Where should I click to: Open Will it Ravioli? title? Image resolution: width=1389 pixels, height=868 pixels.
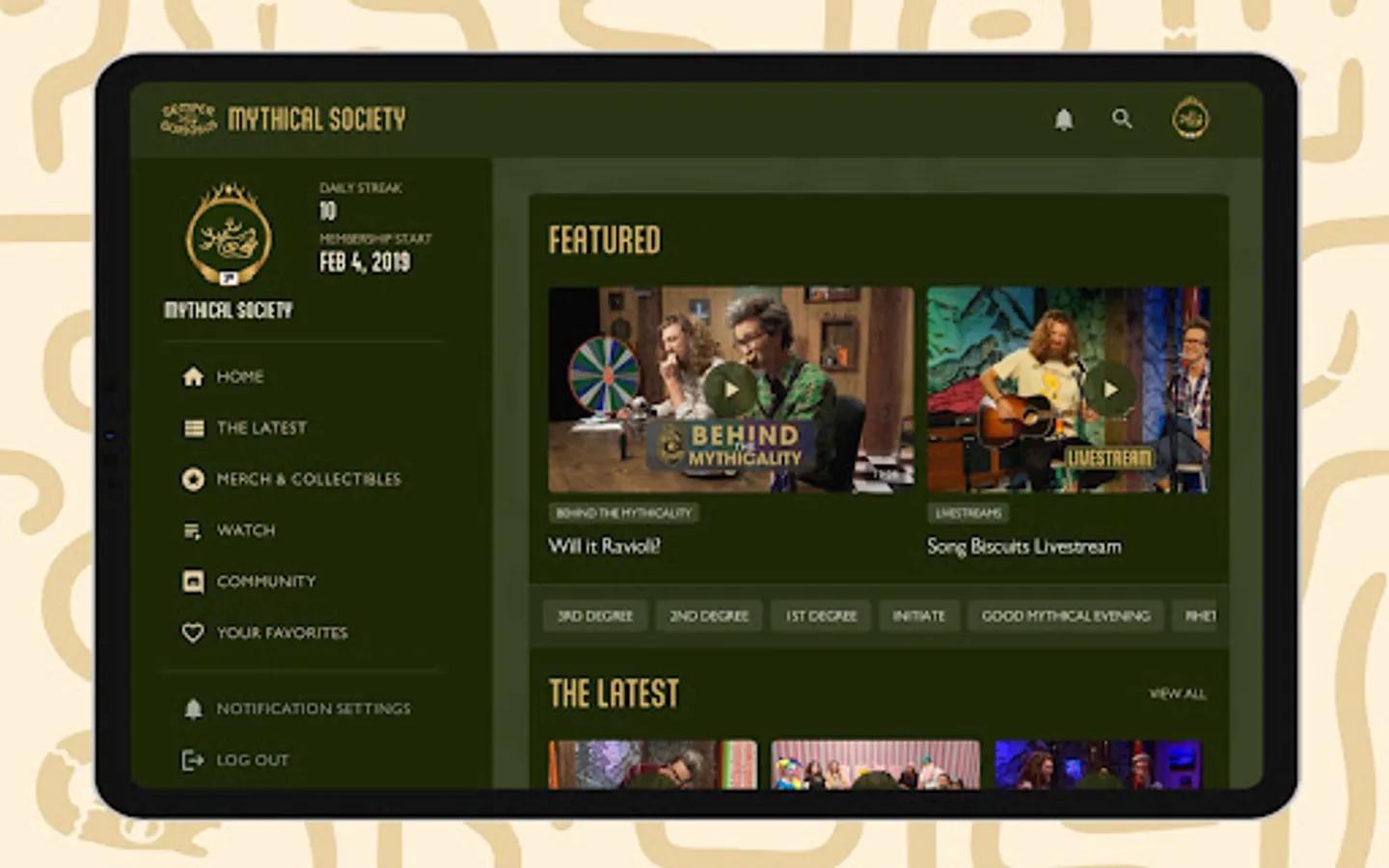[x=605, y=546]
